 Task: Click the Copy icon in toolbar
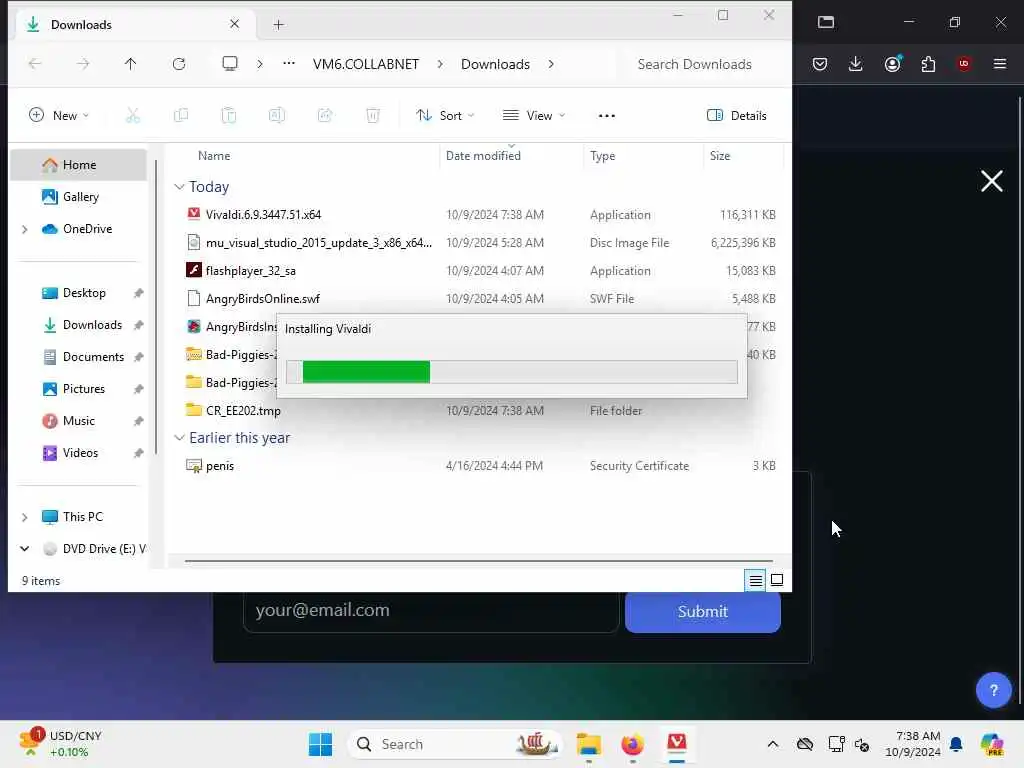181,116
